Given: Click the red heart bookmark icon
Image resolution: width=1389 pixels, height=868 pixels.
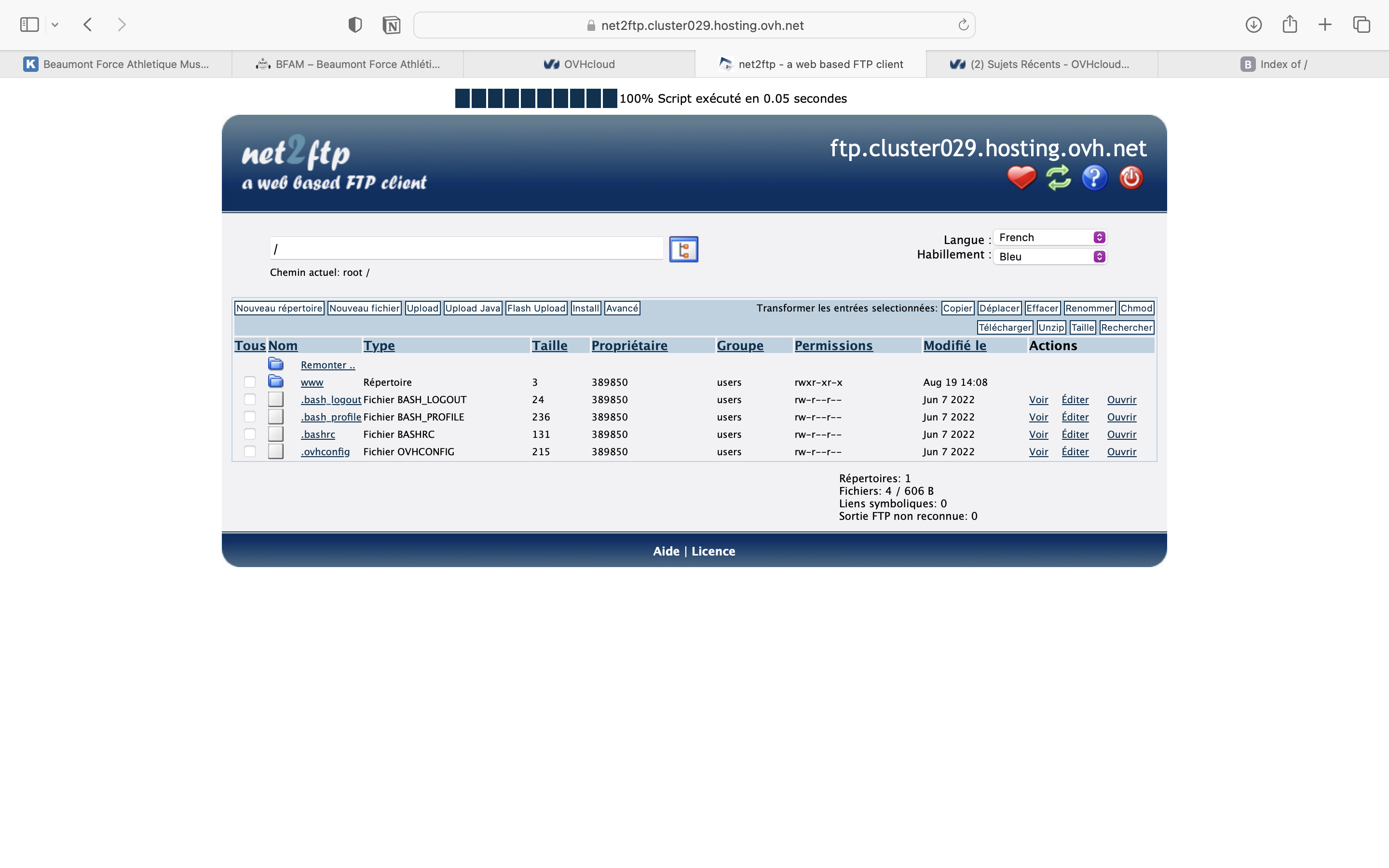Looking at the screenshot, I should click(1021, 177).
